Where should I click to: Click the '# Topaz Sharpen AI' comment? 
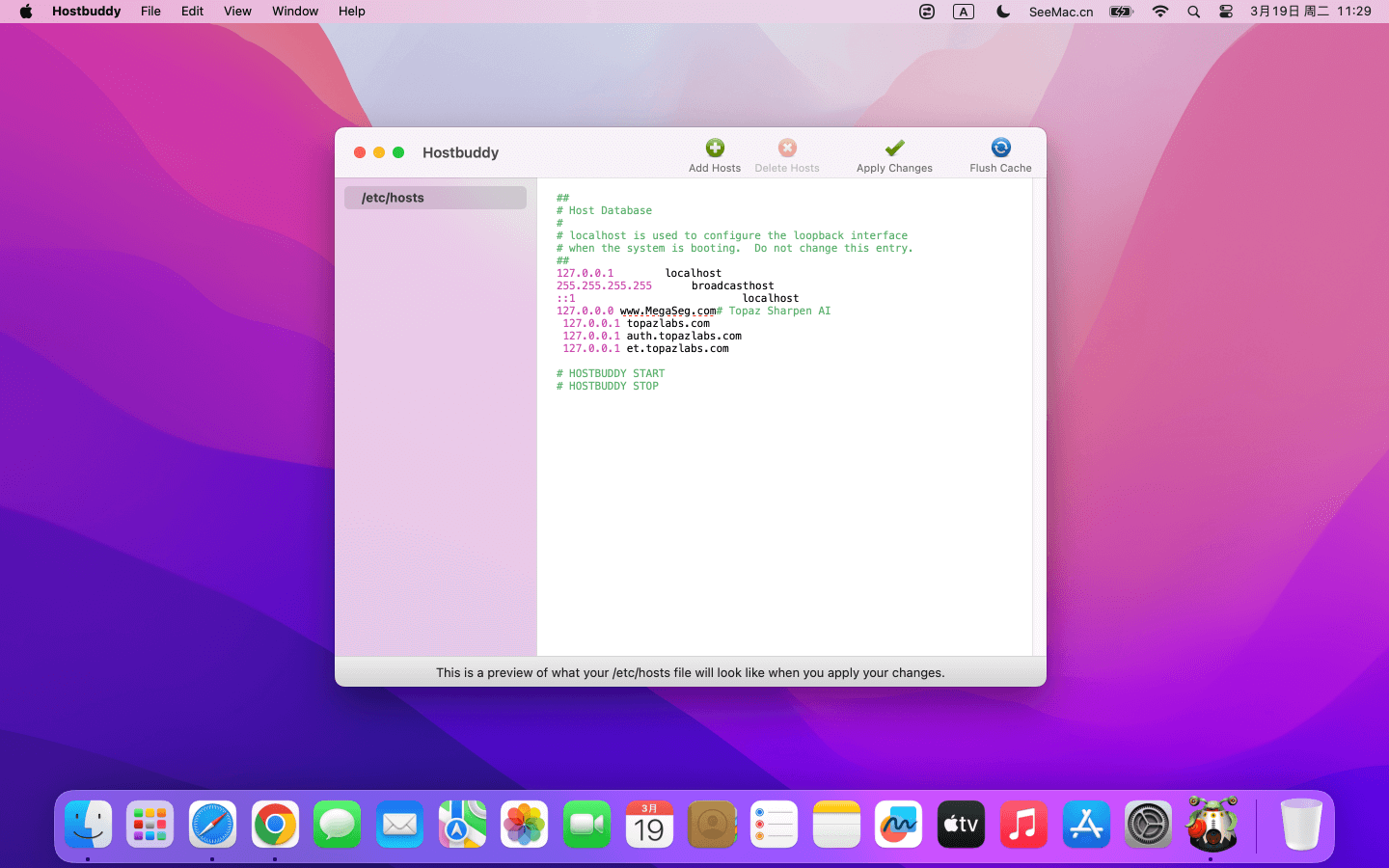[774, 311]
